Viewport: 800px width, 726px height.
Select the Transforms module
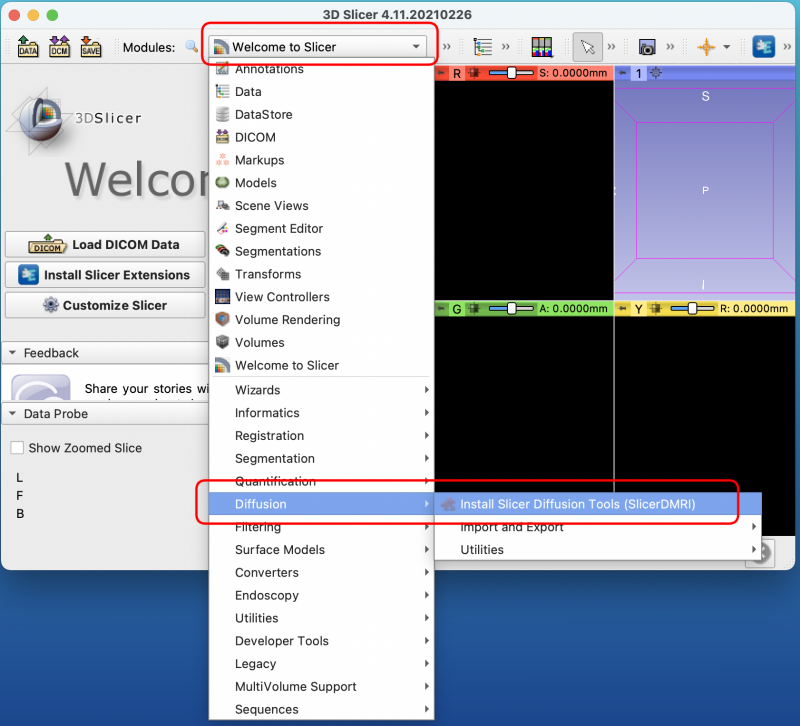point(321,274)
